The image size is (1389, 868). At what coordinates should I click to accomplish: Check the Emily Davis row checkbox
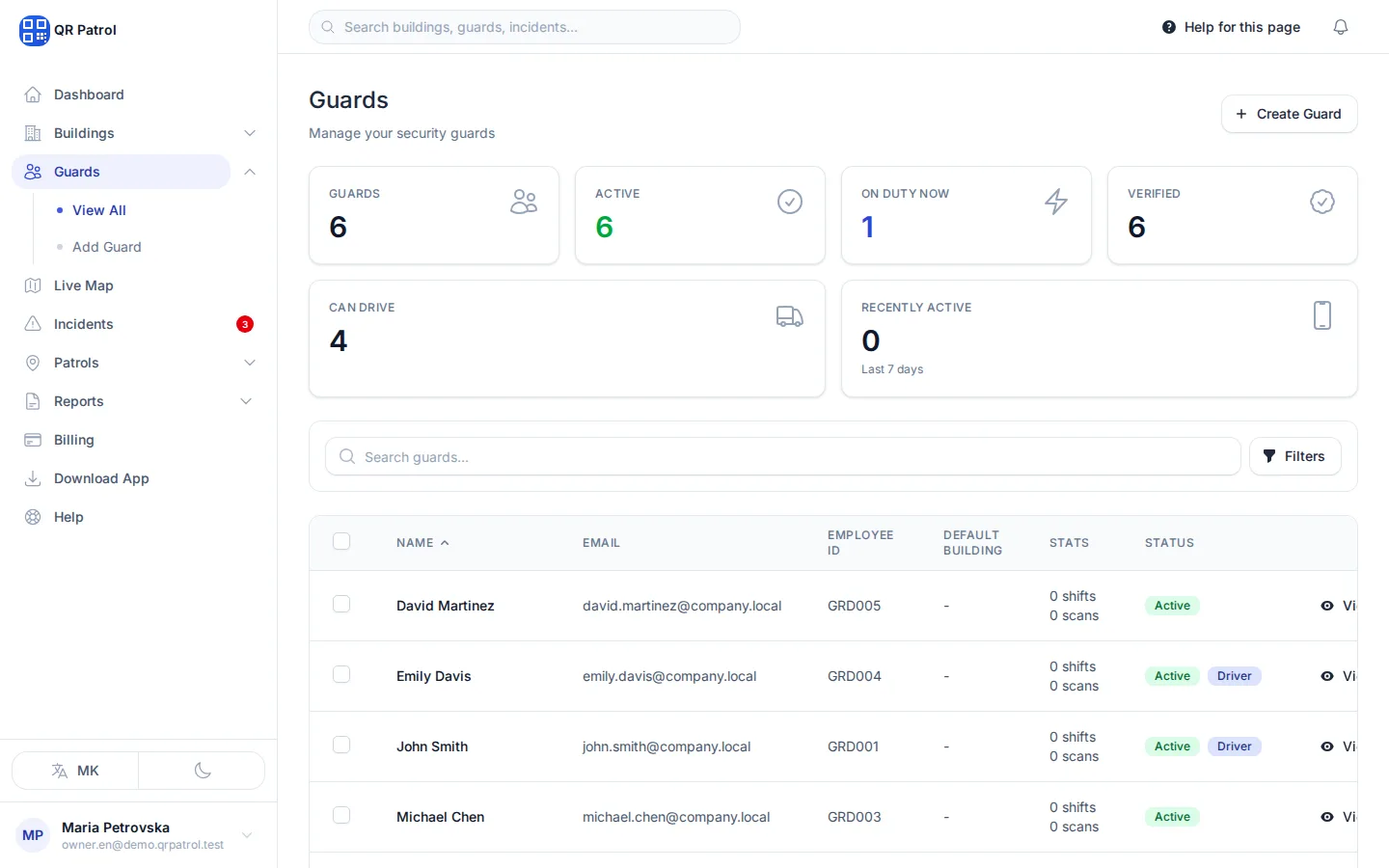pos(341,674)
